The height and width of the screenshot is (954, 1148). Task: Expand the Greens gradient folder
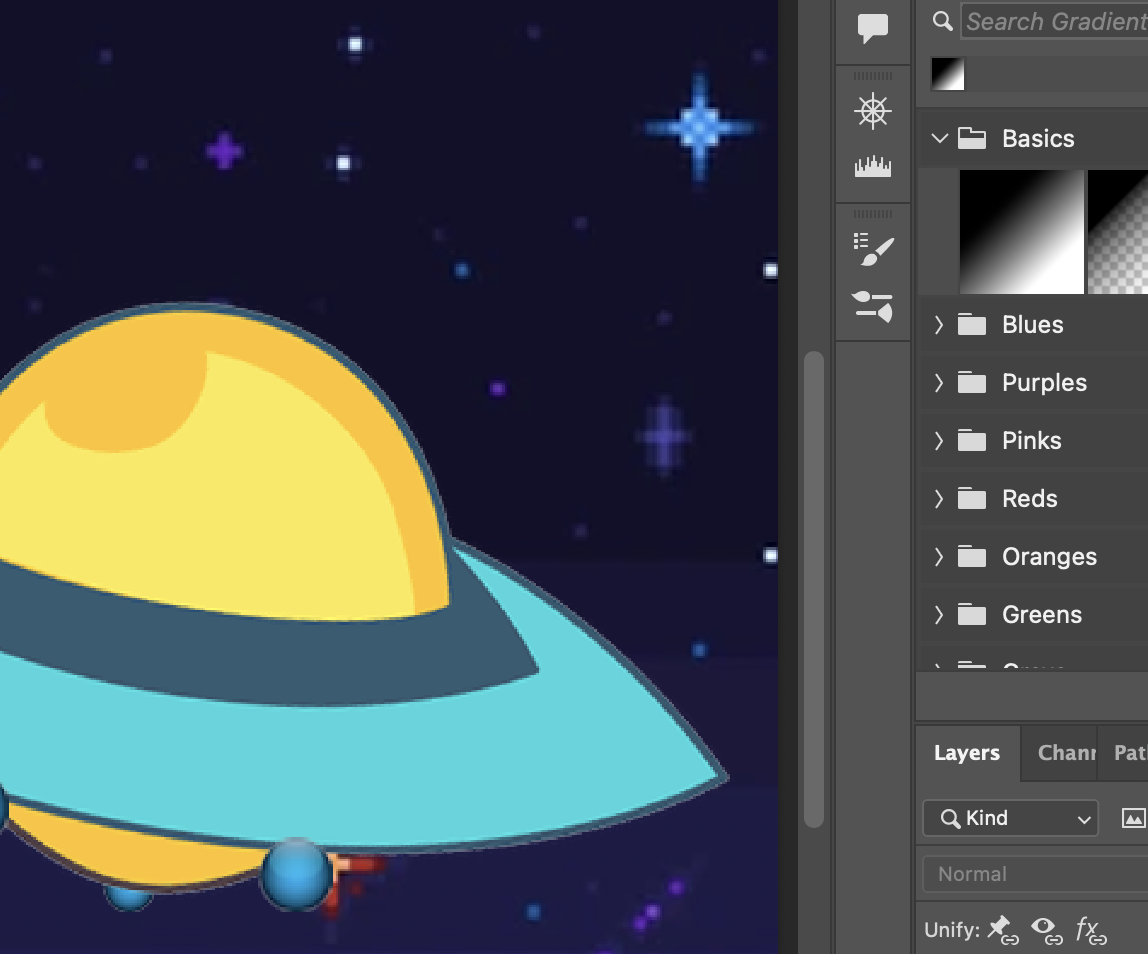(939, 614)
